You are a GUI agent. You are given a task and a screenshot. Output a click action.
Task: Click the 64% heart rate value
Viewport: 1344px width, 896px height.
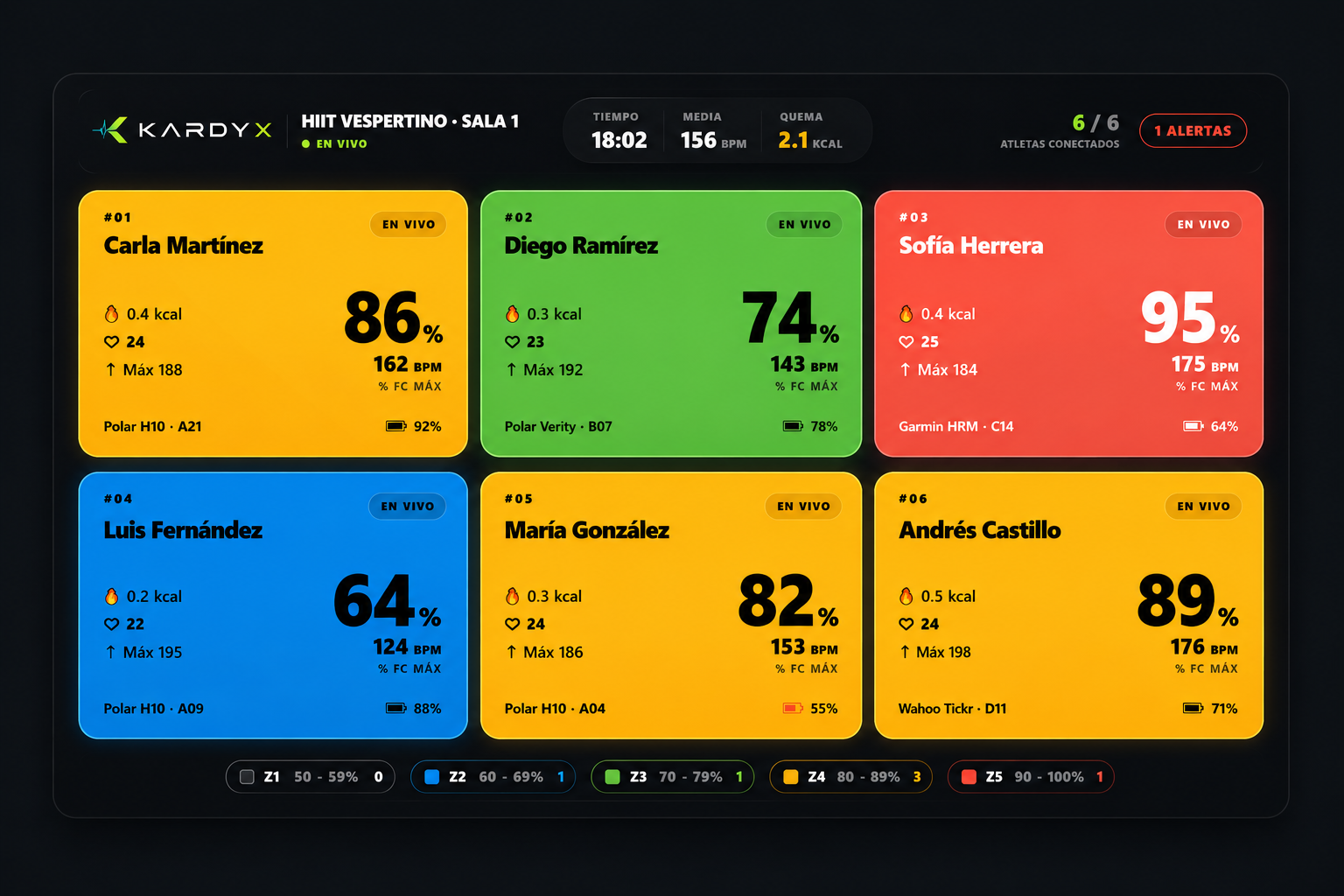coord(387,601)
